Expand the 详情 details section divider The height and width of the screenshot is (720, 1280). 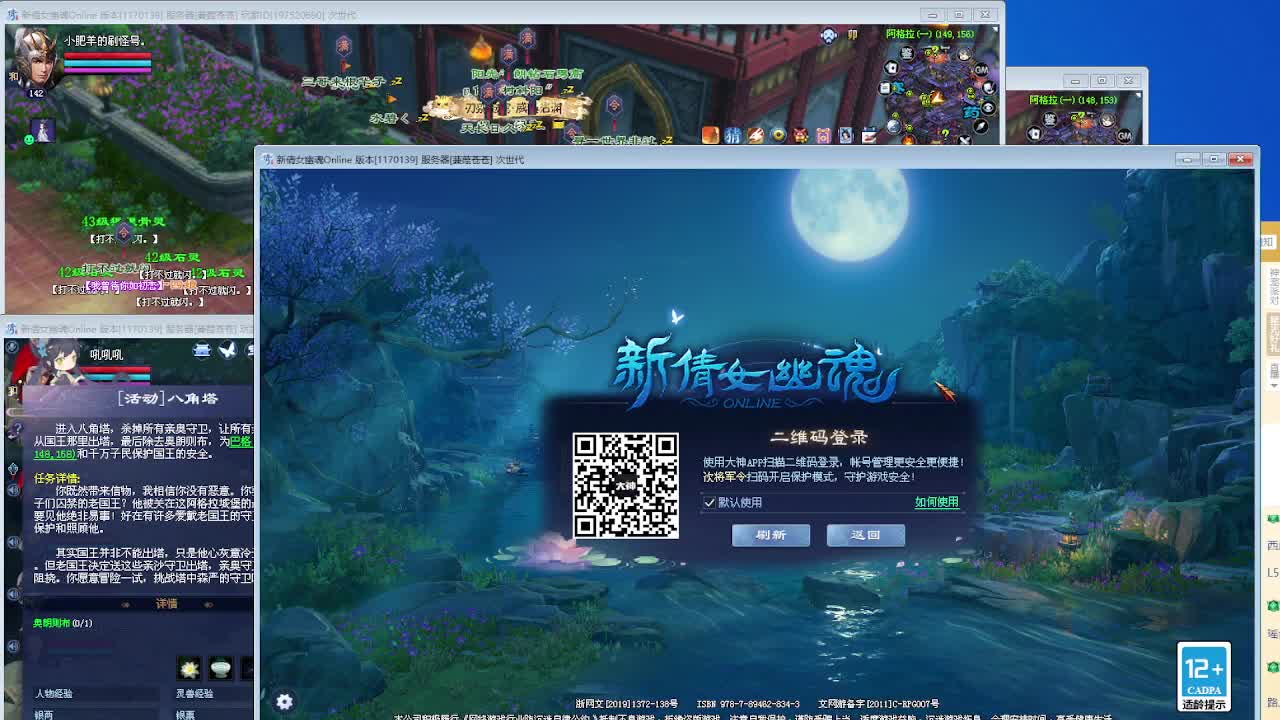tap(166, 604)
